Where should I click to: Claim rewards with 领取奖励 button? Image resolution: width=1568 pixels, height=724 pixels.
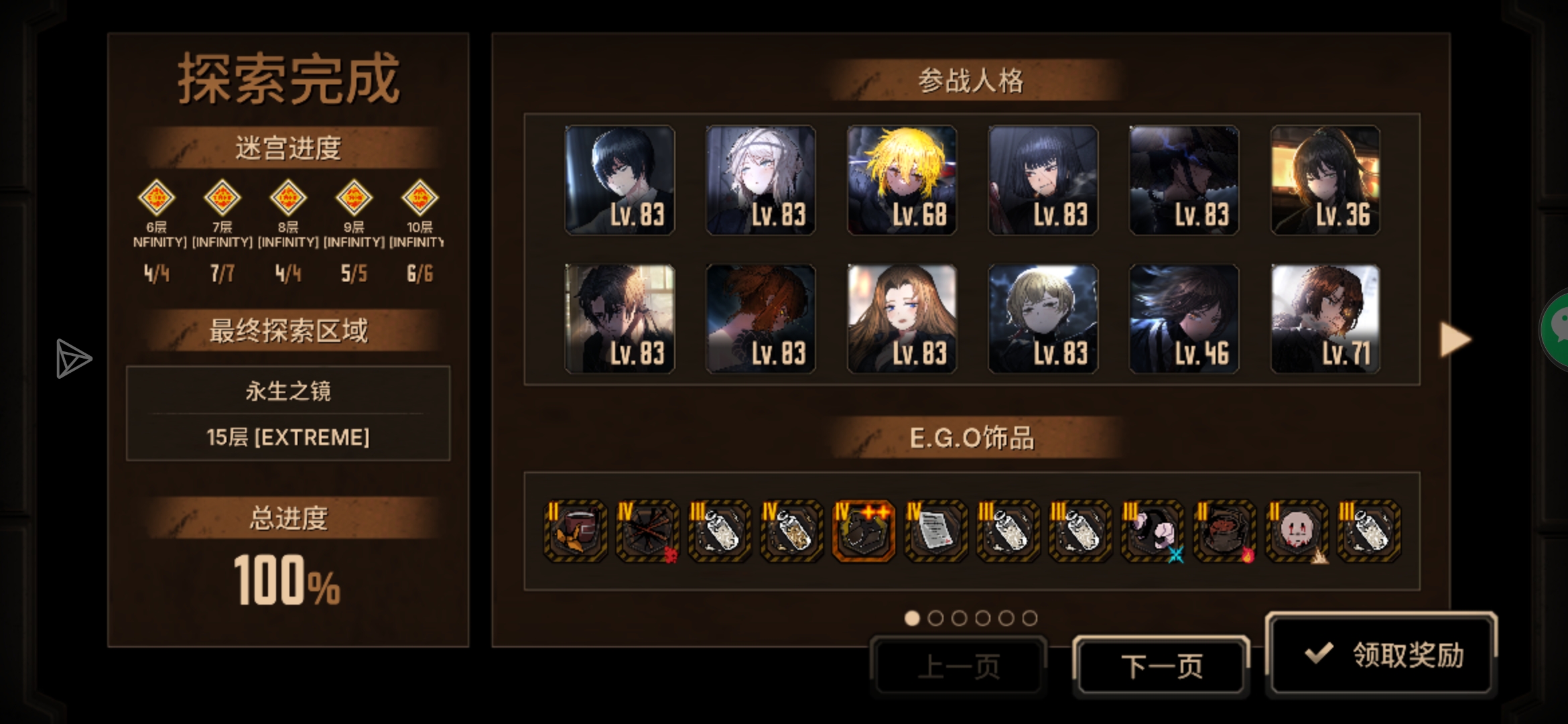1382,654
